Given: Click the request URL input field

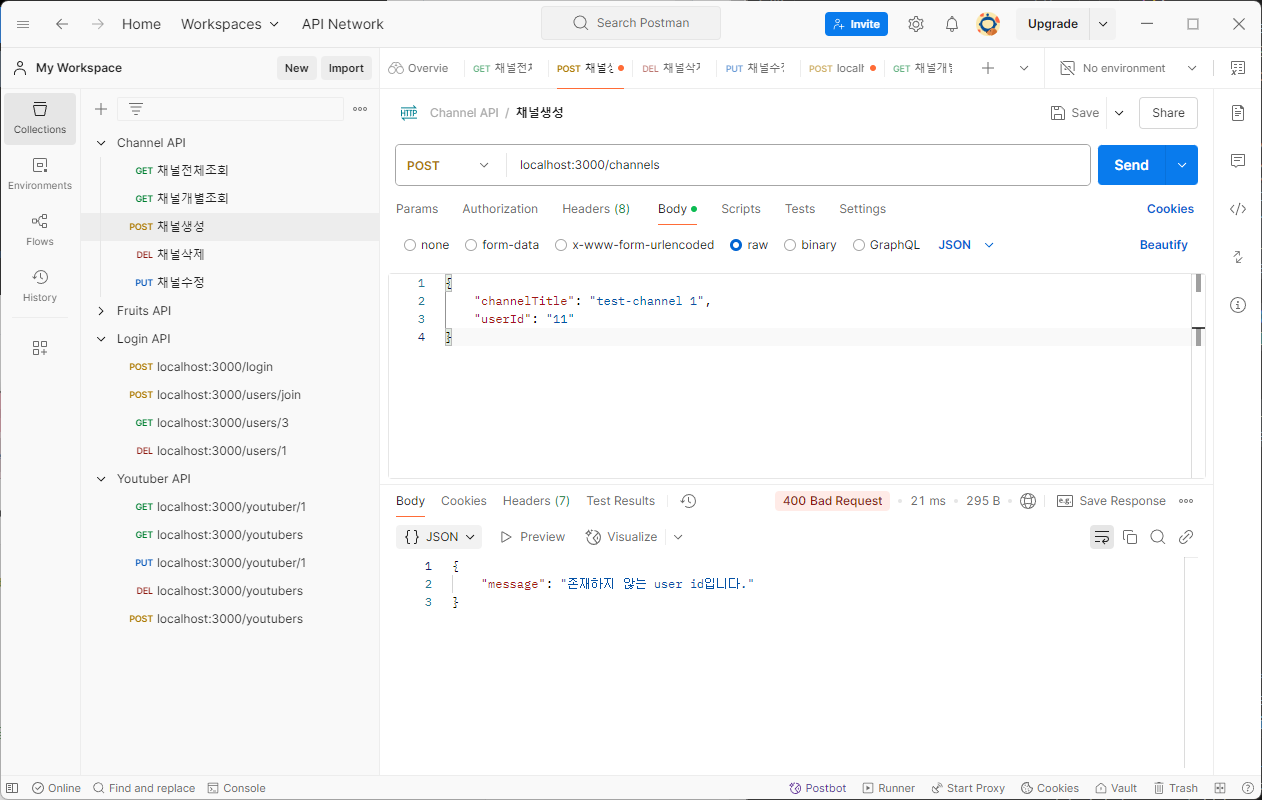Looking at the screenshot, I should 798,165.
